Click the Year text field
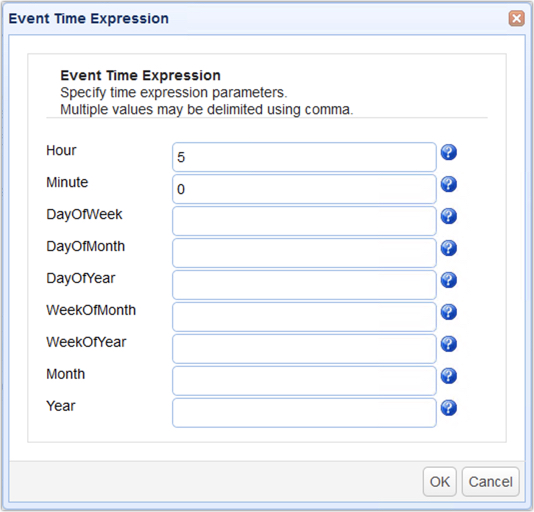Viewport: 534px width, 512px height. pyautogui.click(x=304, y=413)
